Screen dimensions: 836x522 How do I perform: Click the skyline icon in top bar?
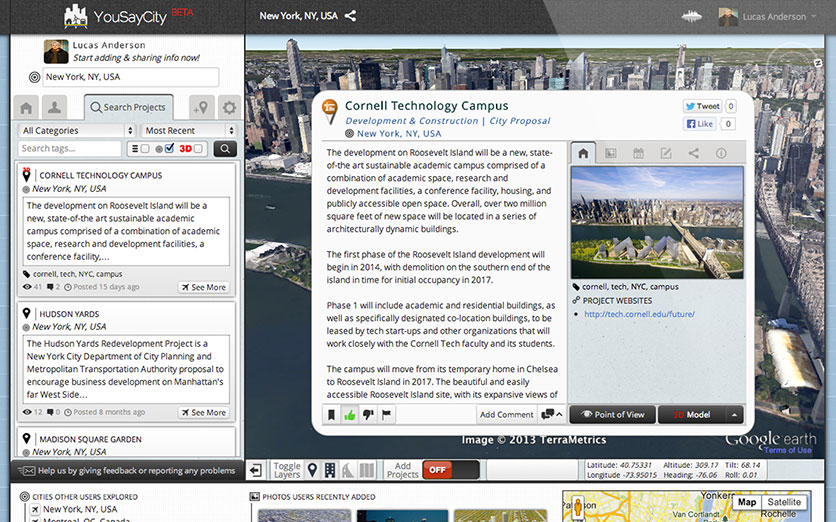pyautogui.click(x=692, y=17)
